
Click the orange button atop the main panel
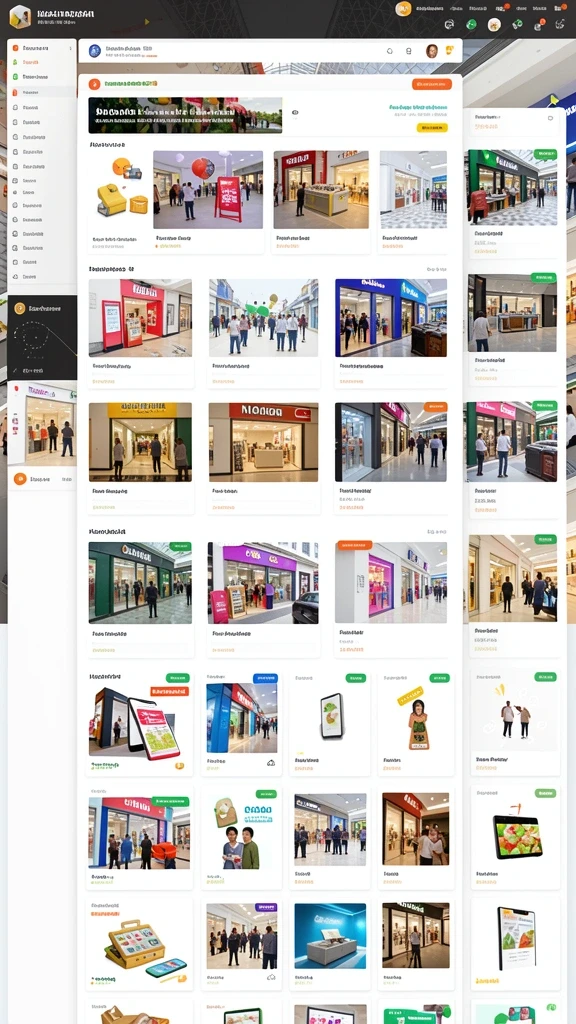pos(432,84)
